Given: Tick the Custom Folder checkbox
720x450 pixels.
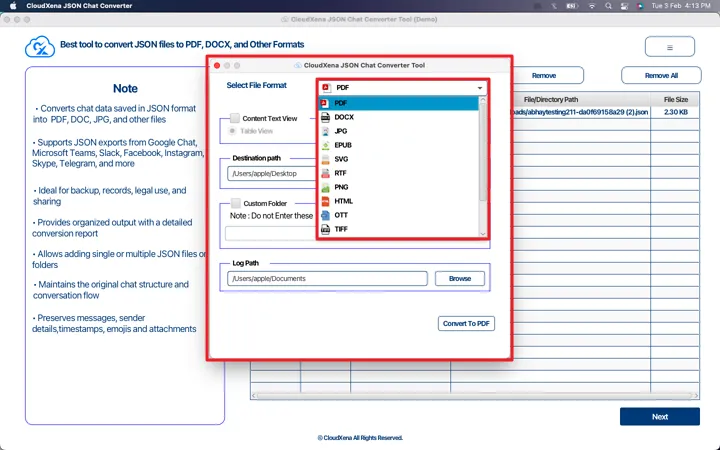Looking at the screenshot, I should pos(235,203).
